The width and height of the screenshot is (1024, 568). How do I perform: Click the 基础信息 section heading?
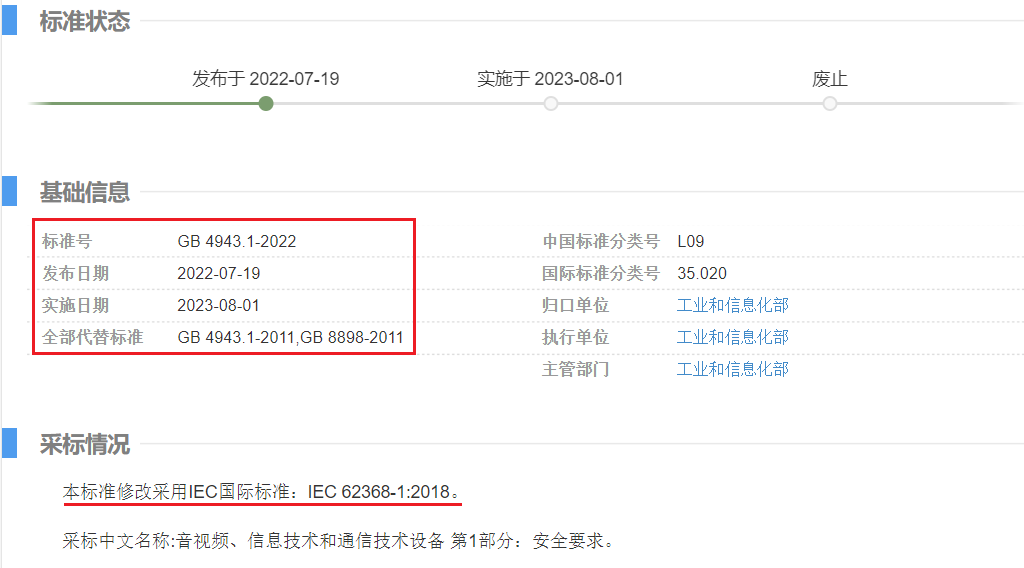85,192
